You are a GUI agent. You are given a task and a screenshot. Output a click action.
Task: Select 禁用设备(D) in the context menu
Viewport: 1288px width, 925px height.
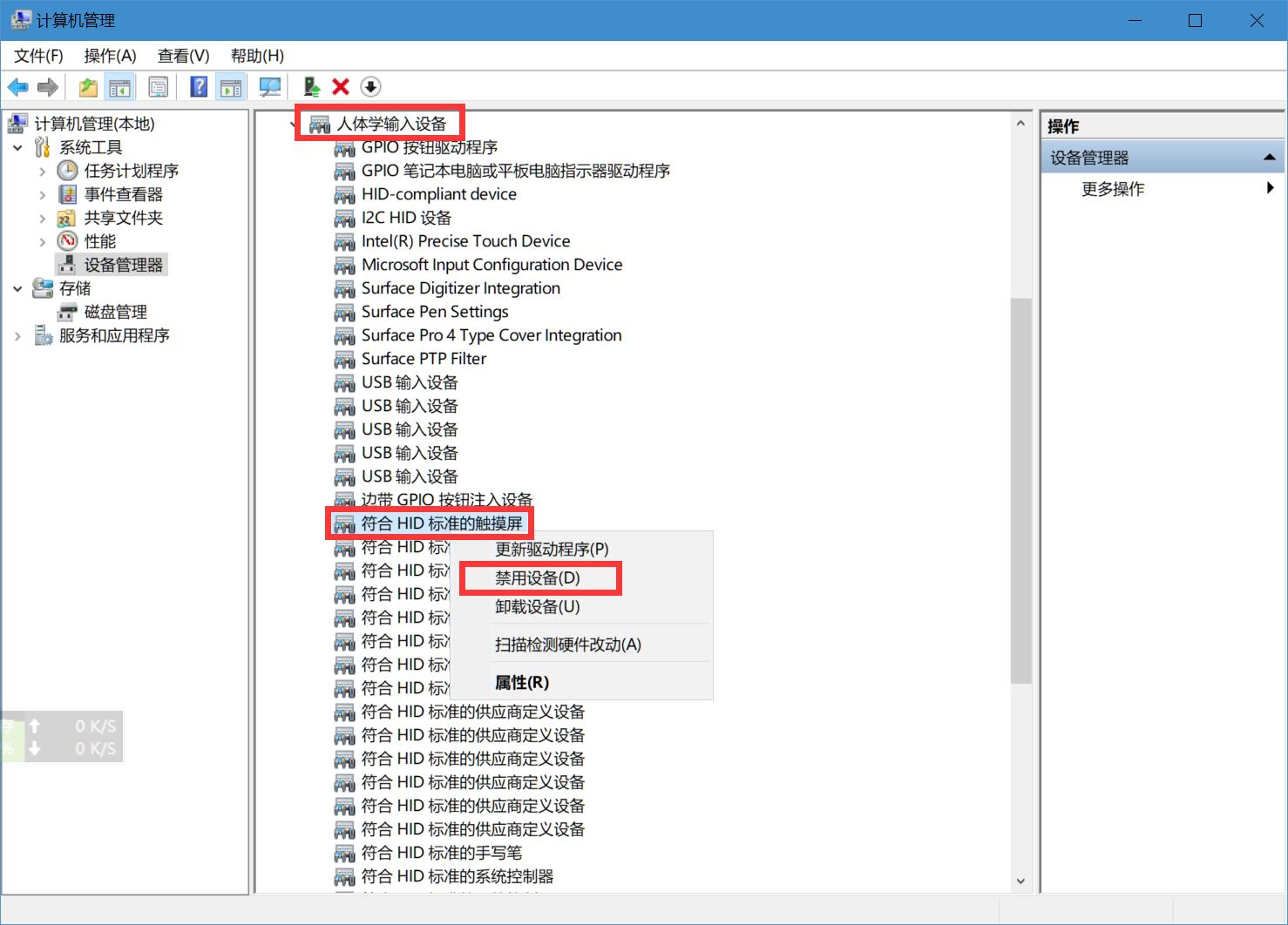tap(538, 578)
